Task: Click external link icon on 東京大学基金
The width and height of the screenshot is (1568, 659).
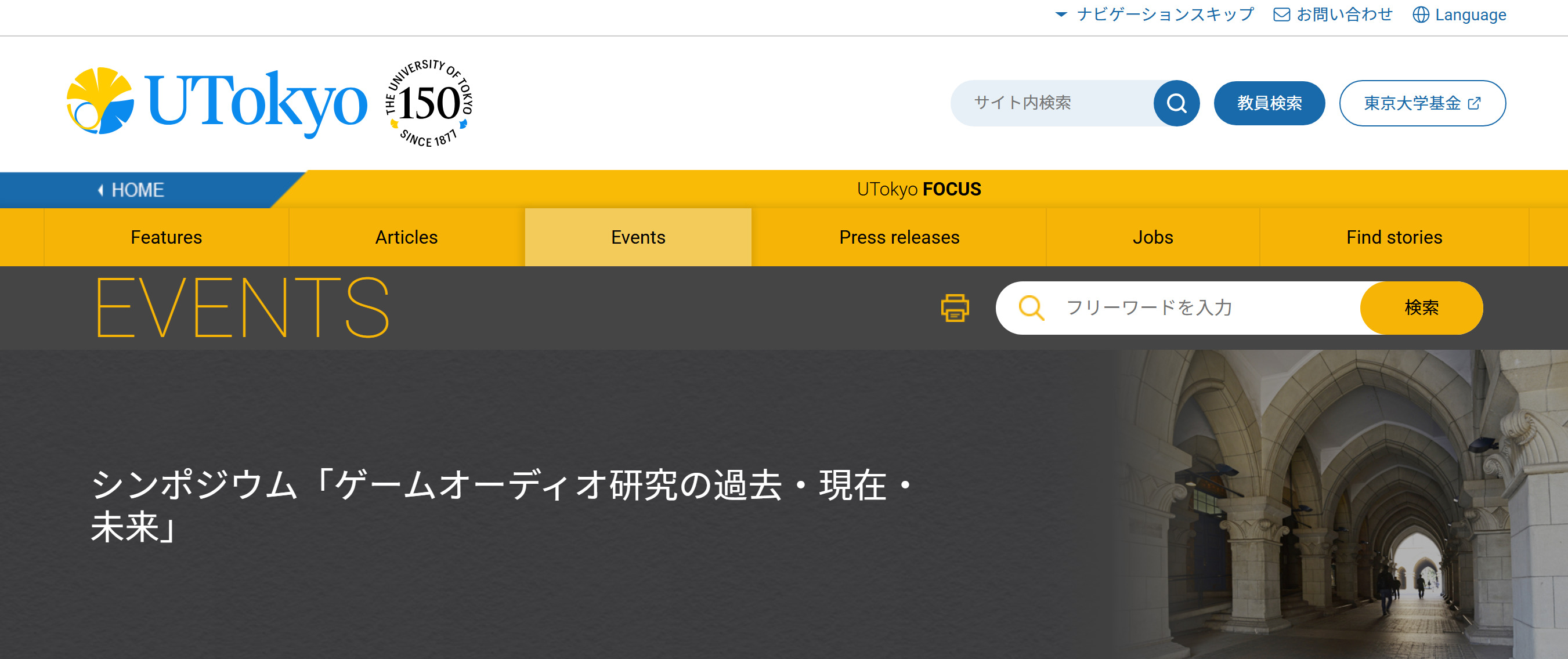Action: [x=1474, y=103]
